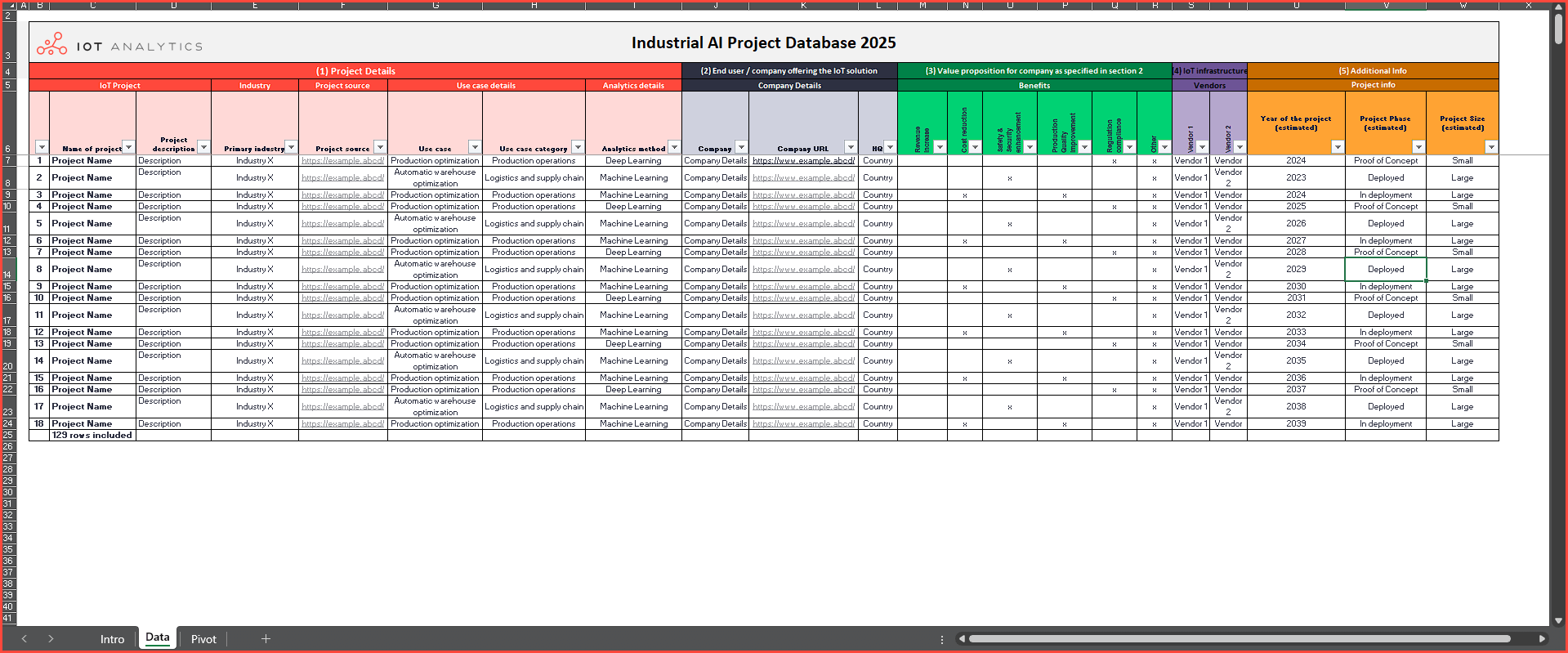
Task: Switch to the Pivot sheet tab
Action: pos(203,639)
